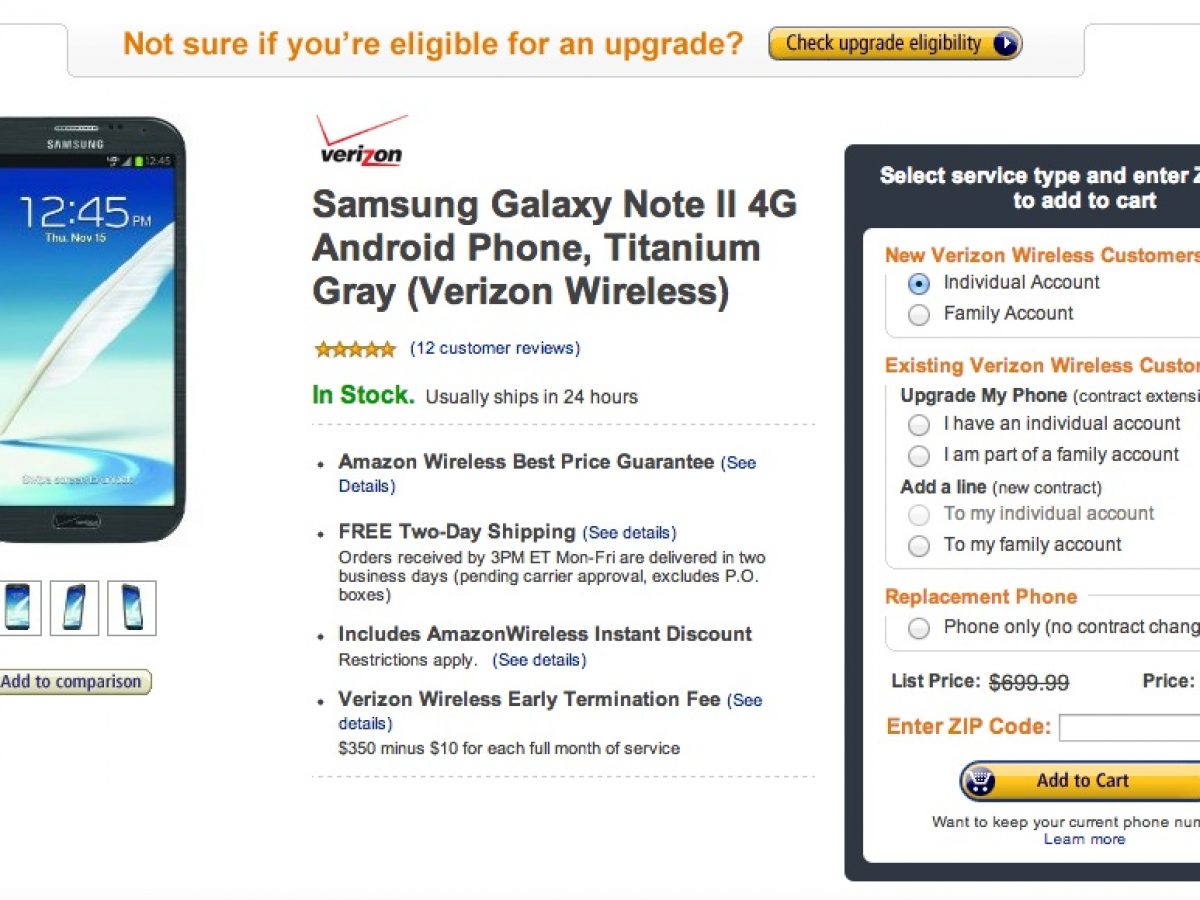Select 'Phone only' replacement option
The height and width of the screenshot is (900, 1200).
pos(918,628)
